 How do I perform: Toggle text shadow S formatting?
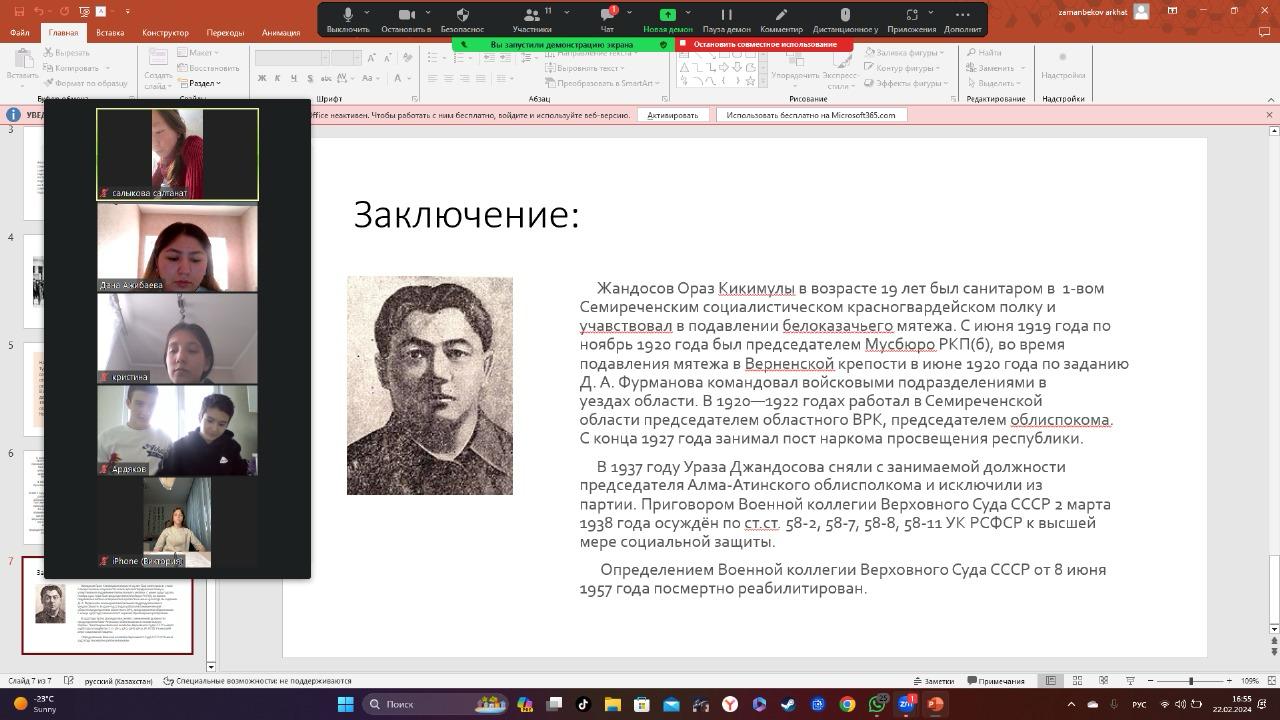(310, 78)
